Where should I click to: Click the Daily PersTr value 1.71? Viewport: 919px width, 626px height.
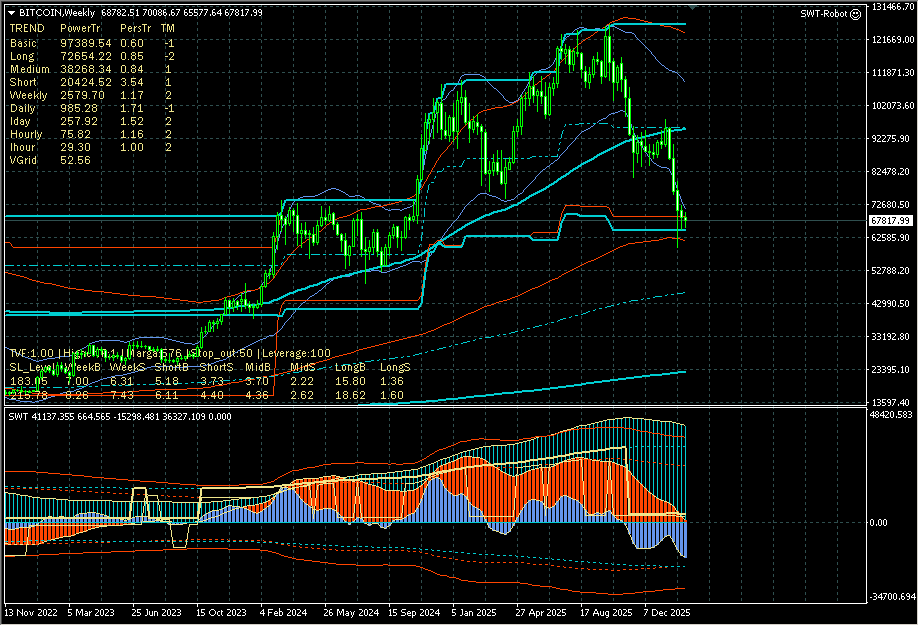coord(132,108)
